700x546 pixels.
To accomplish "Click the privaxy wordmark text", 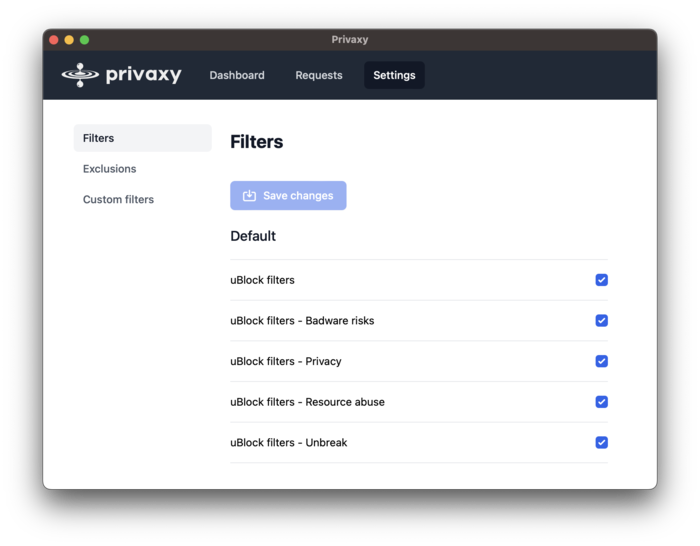I will (143, 75).
